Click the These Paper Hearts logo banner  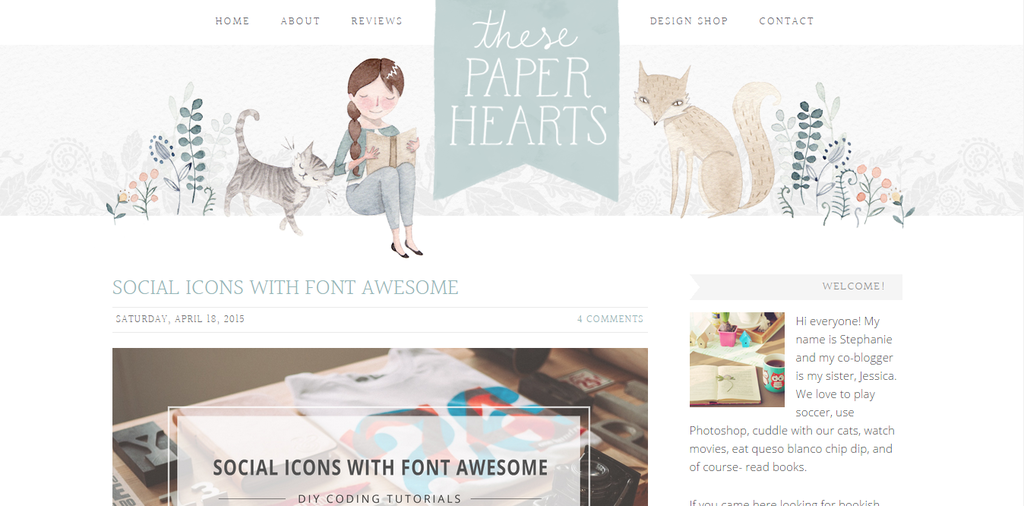(x=526, y=98)
